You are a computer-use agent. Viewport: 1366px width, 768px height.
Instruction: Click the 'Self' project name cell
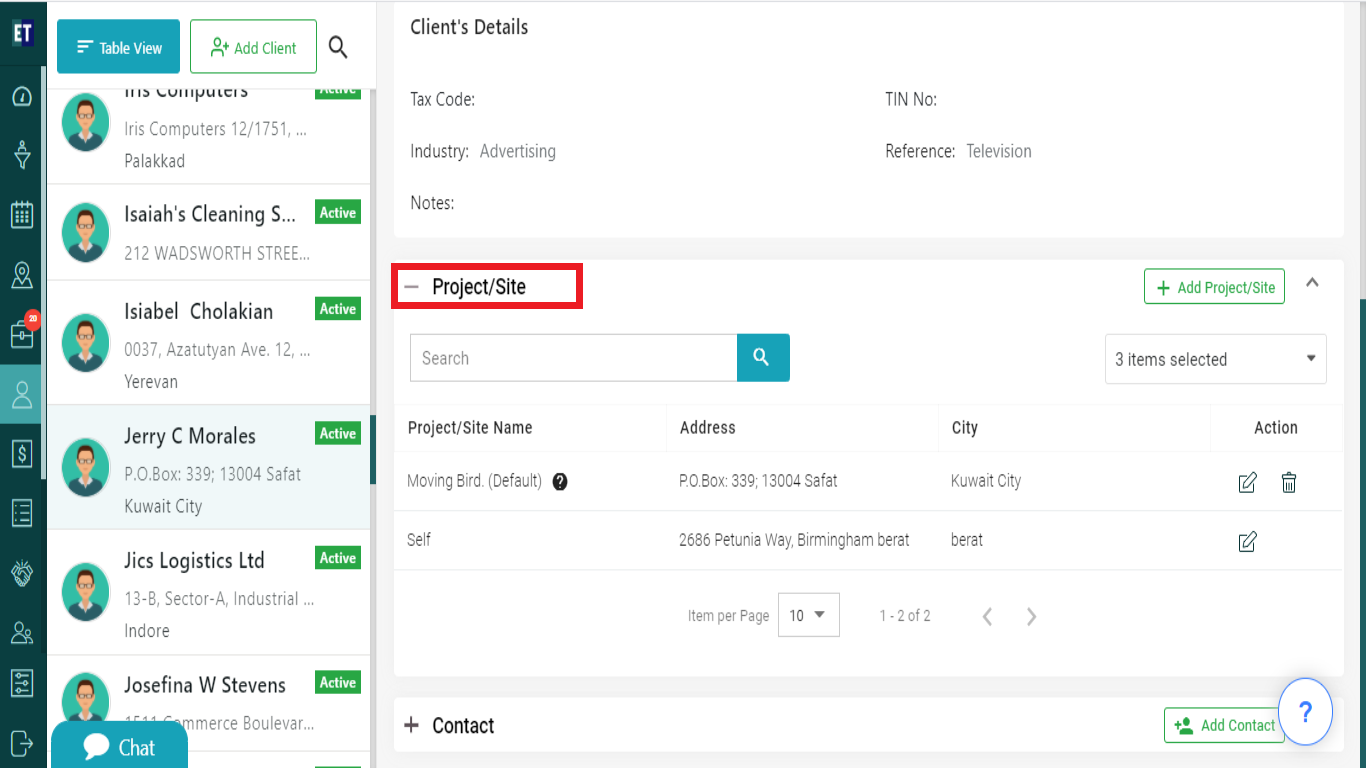419,540
